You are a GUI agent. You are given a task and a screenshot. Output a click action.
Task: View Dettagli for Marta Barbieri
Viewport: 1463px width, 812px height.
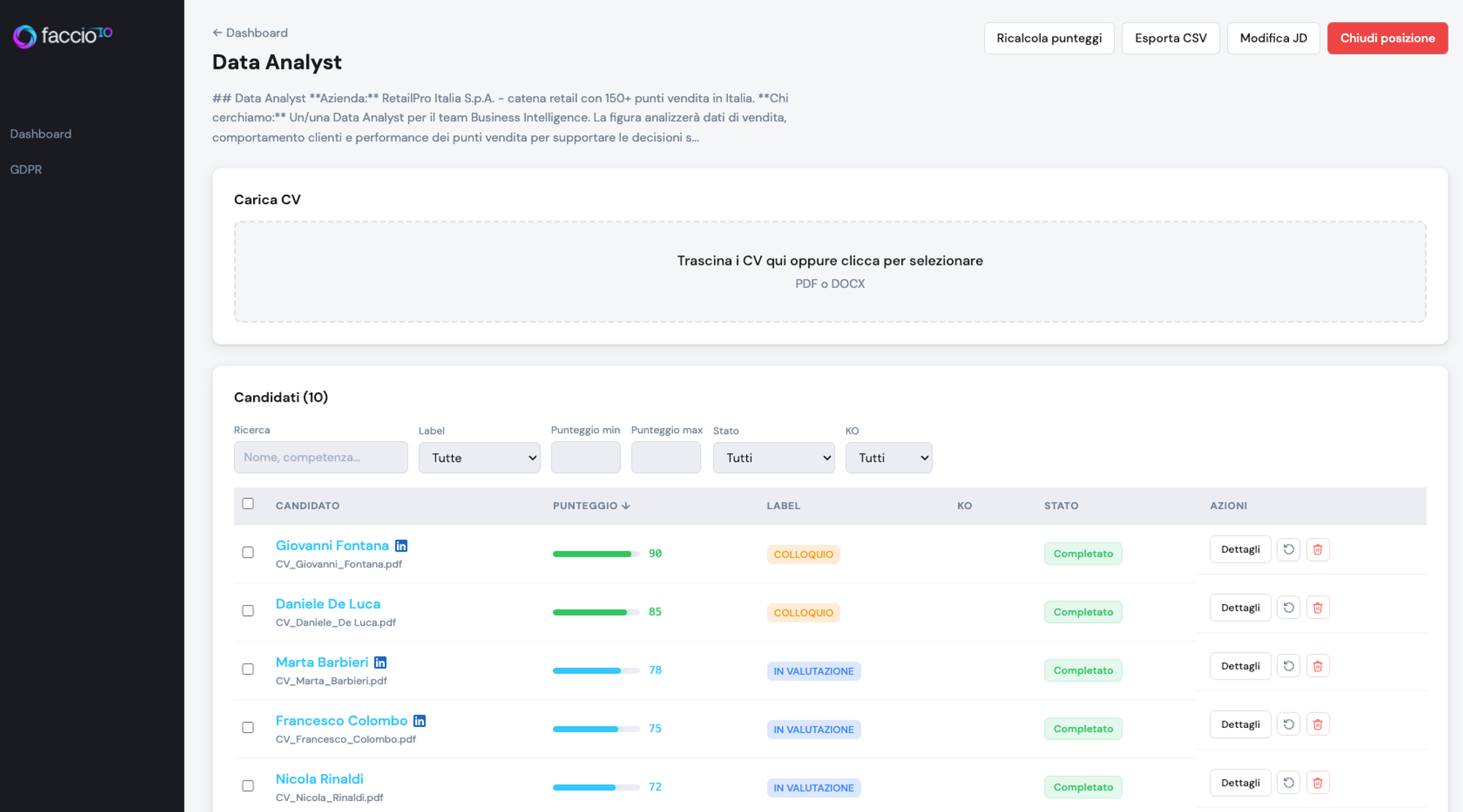[x=1240, y=666]
